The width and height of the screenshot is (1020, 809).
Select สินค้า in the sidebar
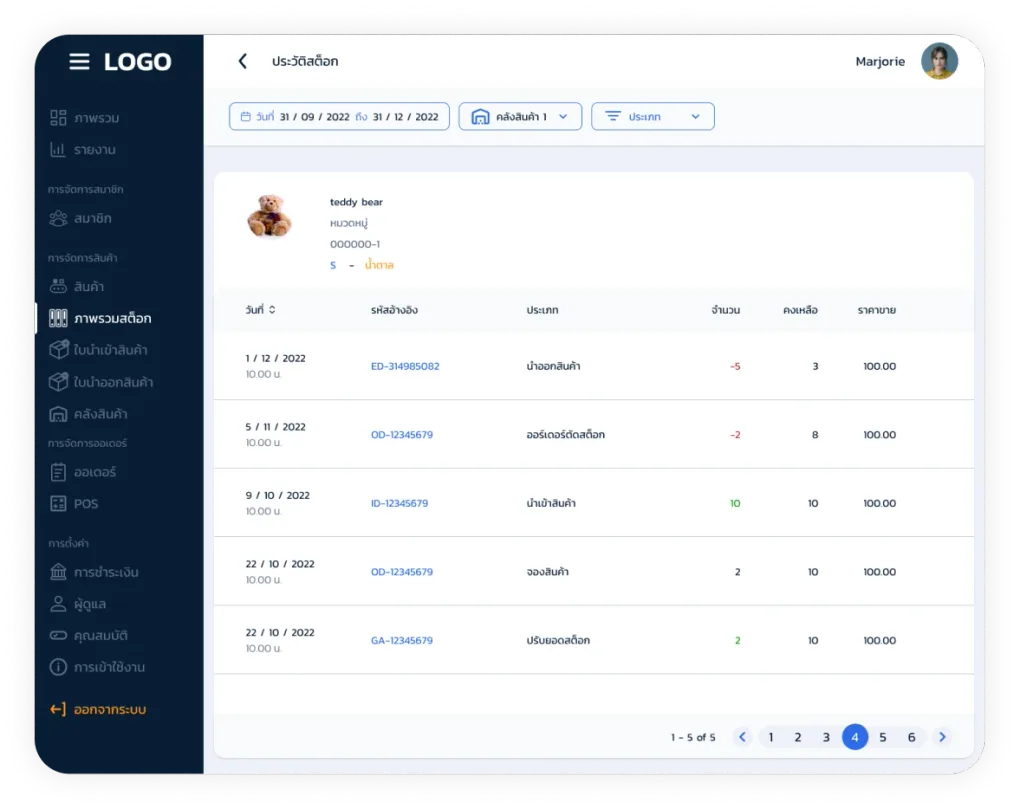[x=77, y=286]
